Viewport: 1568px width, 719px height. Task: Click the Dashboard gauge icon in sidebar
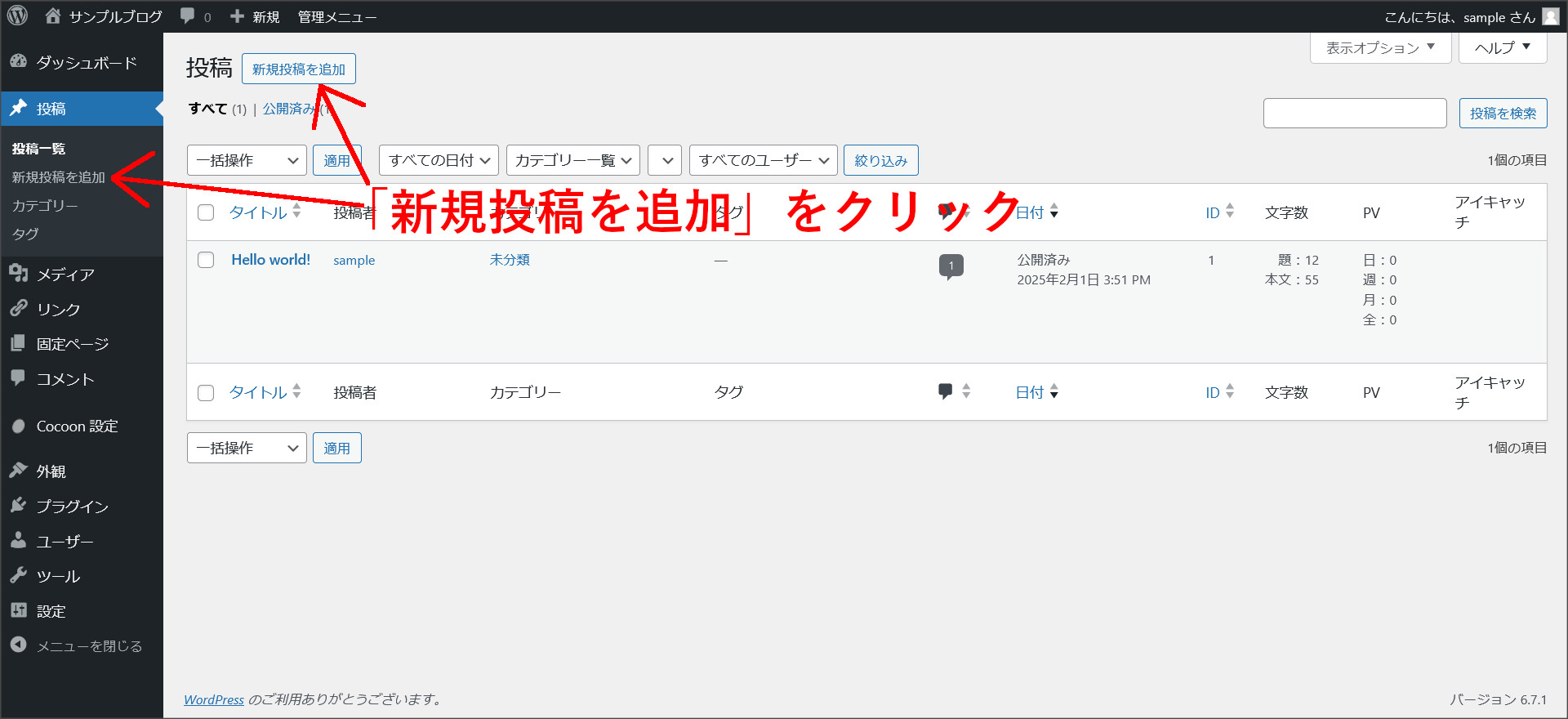pyautogui.click(x=18, y=62)
